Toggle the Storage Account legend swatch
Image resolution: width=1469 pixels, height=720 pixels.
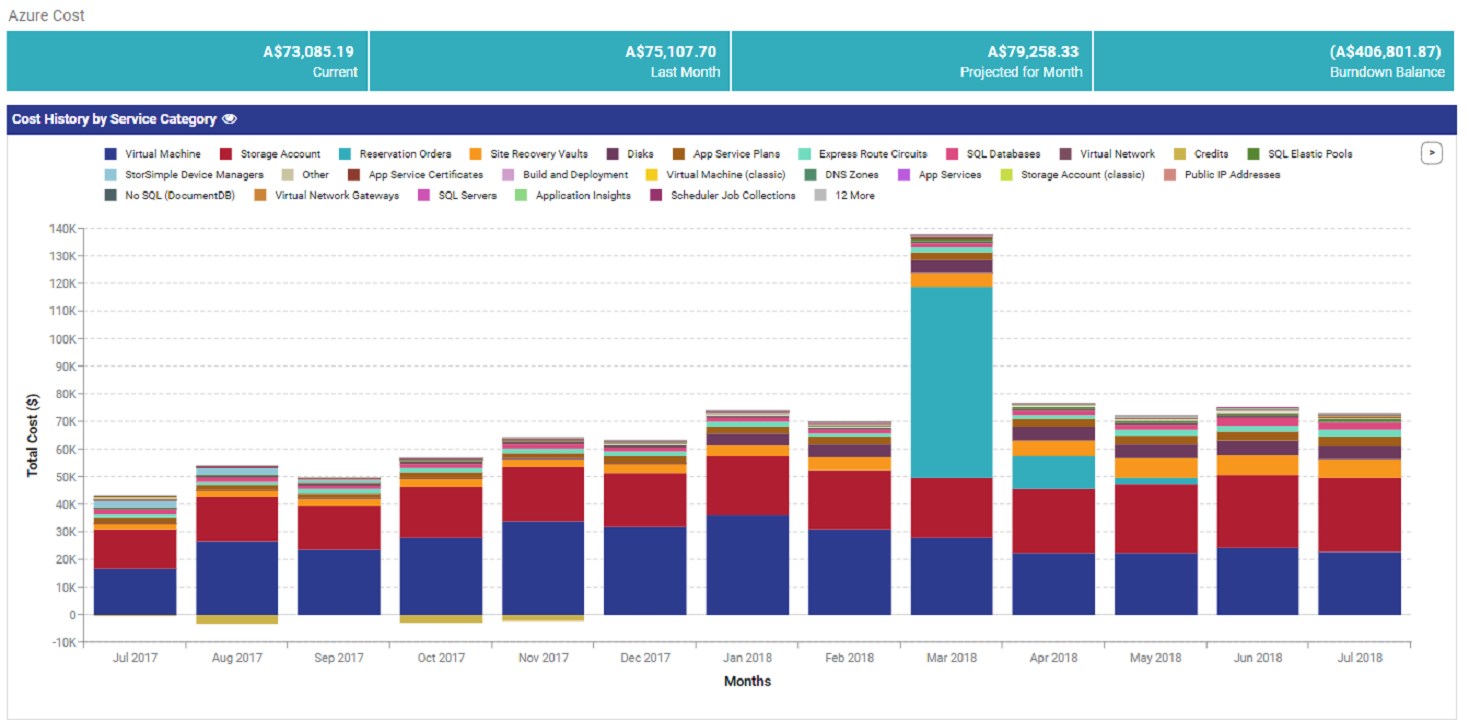pyautogui.click(x=226, y=154)
